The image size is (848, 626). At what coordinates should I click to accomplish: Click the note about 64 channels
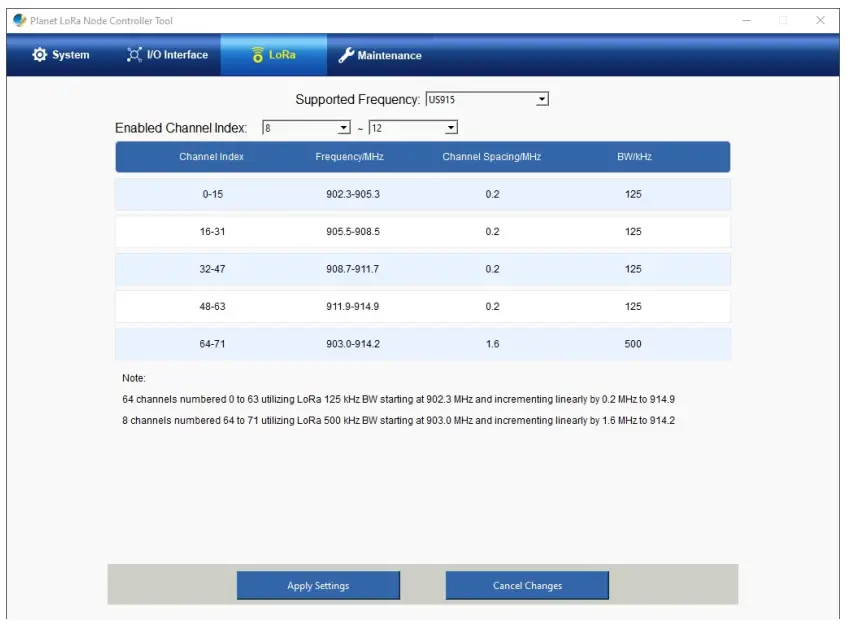click(x=399, y=399)
